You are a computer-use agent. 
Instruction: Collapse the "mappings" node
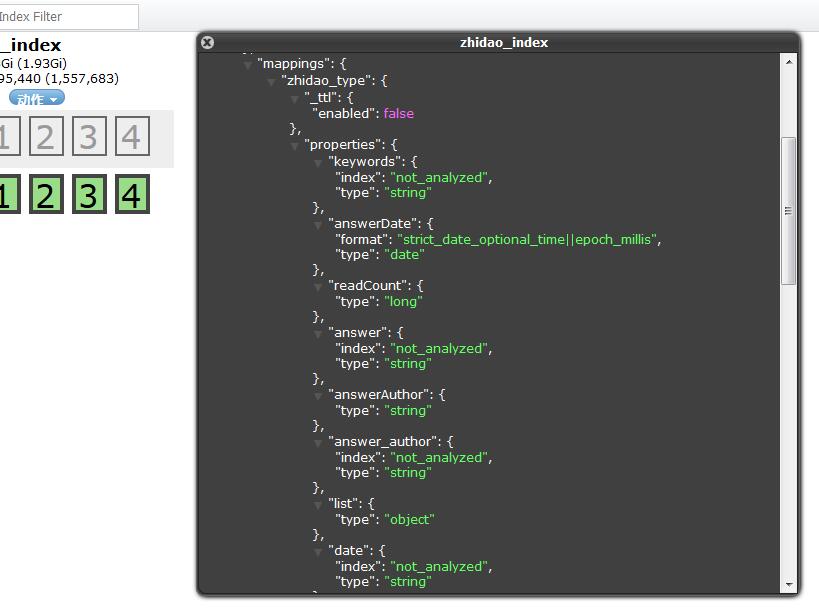click(x=248, y=65)
